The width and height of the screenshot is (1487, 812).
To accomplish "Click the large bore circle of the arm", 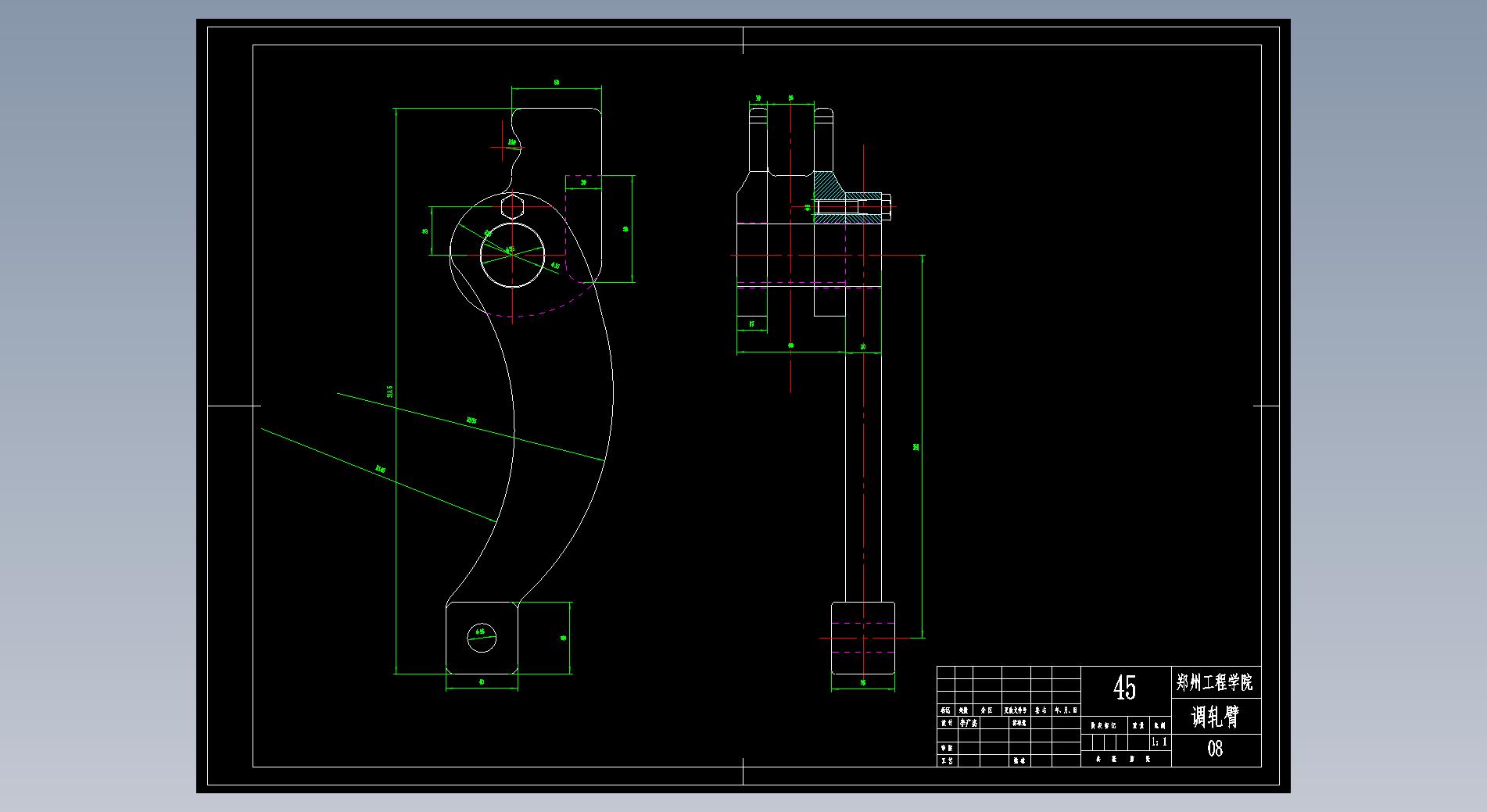I will tap(511, 255).
